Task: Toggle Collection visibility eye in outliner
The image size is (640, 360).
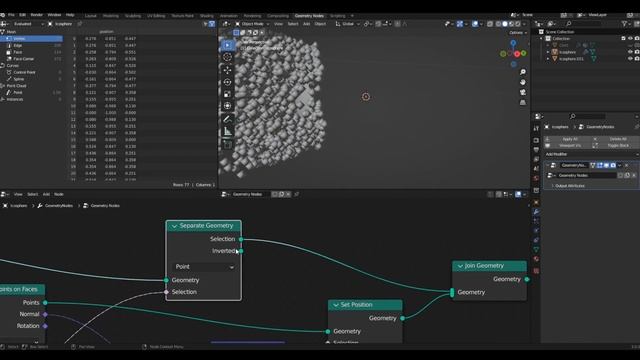Action: click(x=630, y=38)
